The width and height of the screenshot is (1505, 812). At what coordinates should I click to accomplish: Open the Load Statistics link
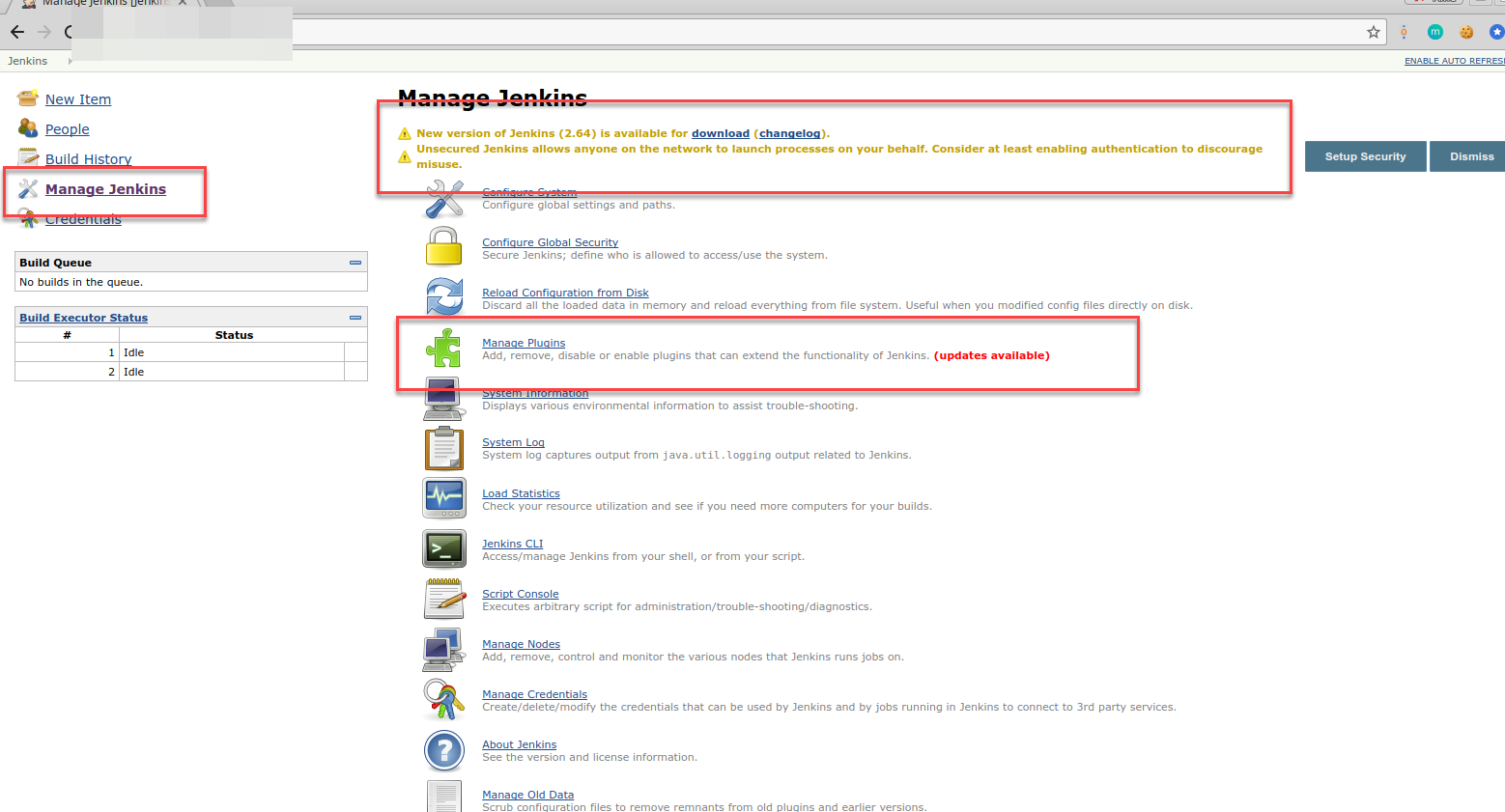click(521, 493)
